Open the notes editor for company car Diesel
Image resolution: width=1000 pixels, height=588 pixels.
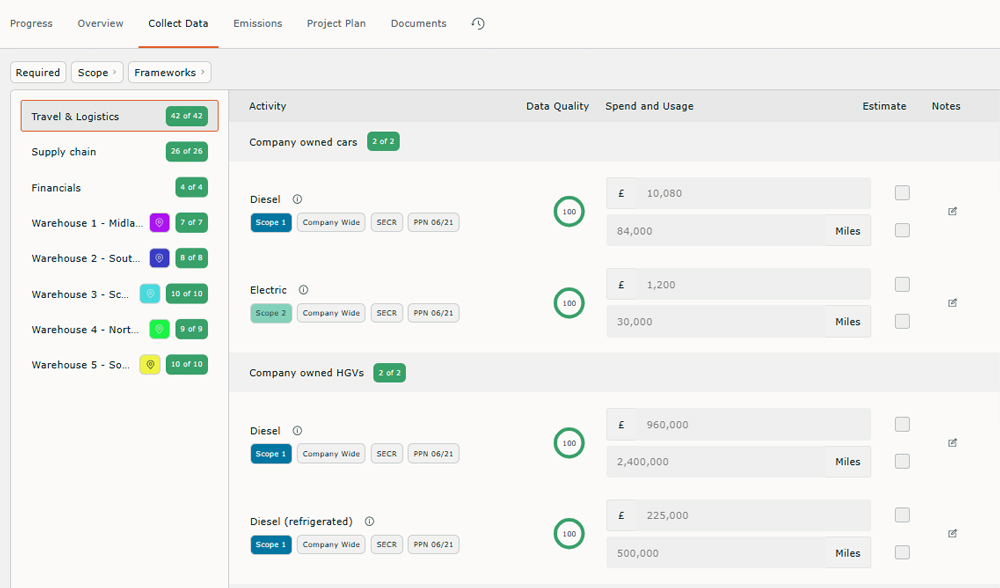pyautogui.click(x=952, y=211)
